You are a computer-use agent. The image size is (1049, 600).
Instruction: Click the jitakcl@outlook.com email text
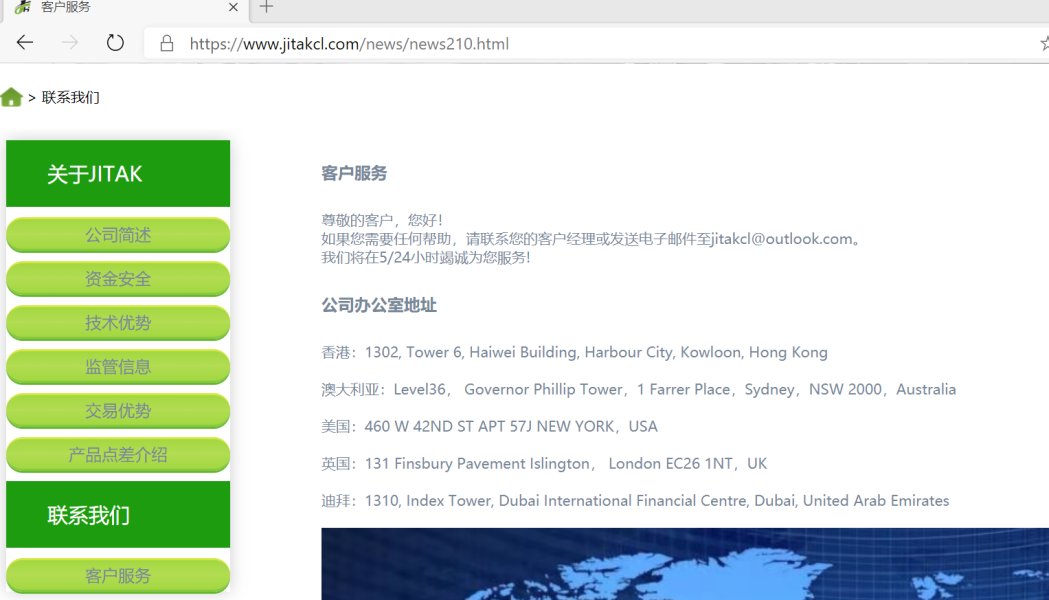[x=781, y=239]
